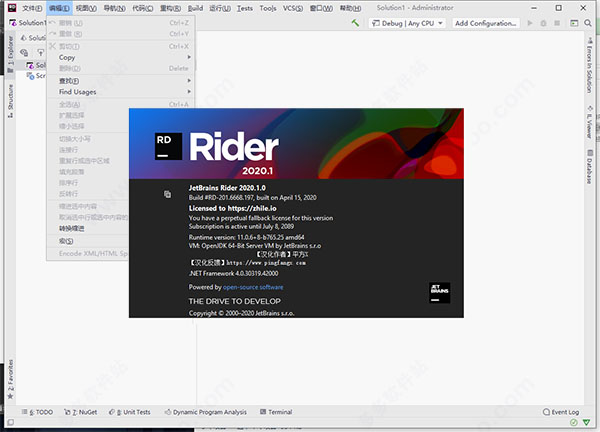This screenshot has width=600, height=432.
Task: Open the Tests menu
Action: (245, 8)
